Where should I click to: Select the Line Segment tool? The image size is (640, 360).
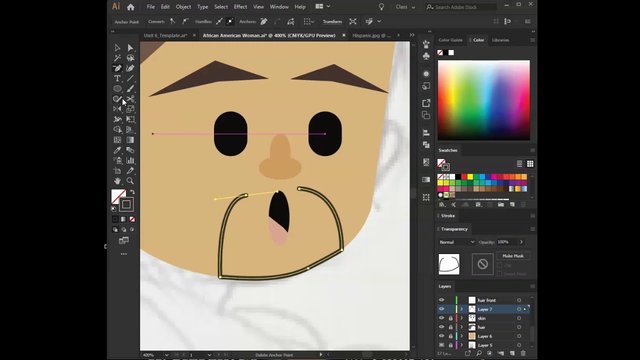click(x=130, y=78)
